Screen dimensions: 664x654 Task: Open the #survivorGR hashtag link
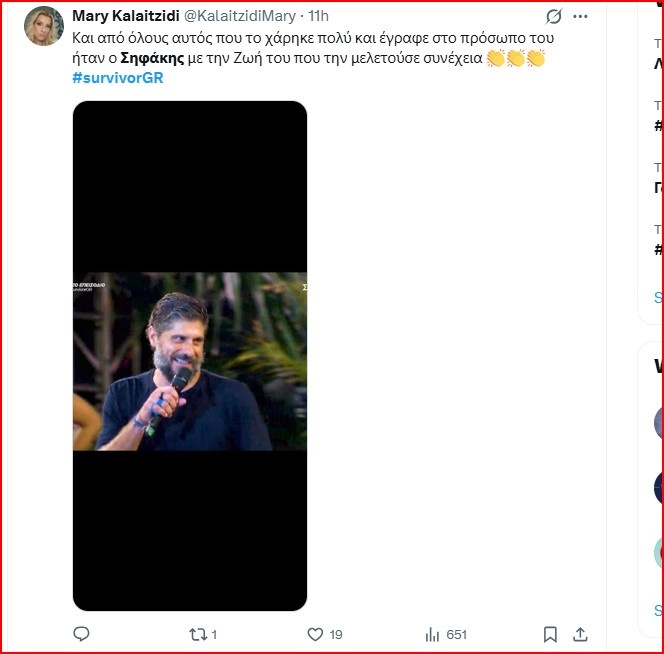point(117,78)
